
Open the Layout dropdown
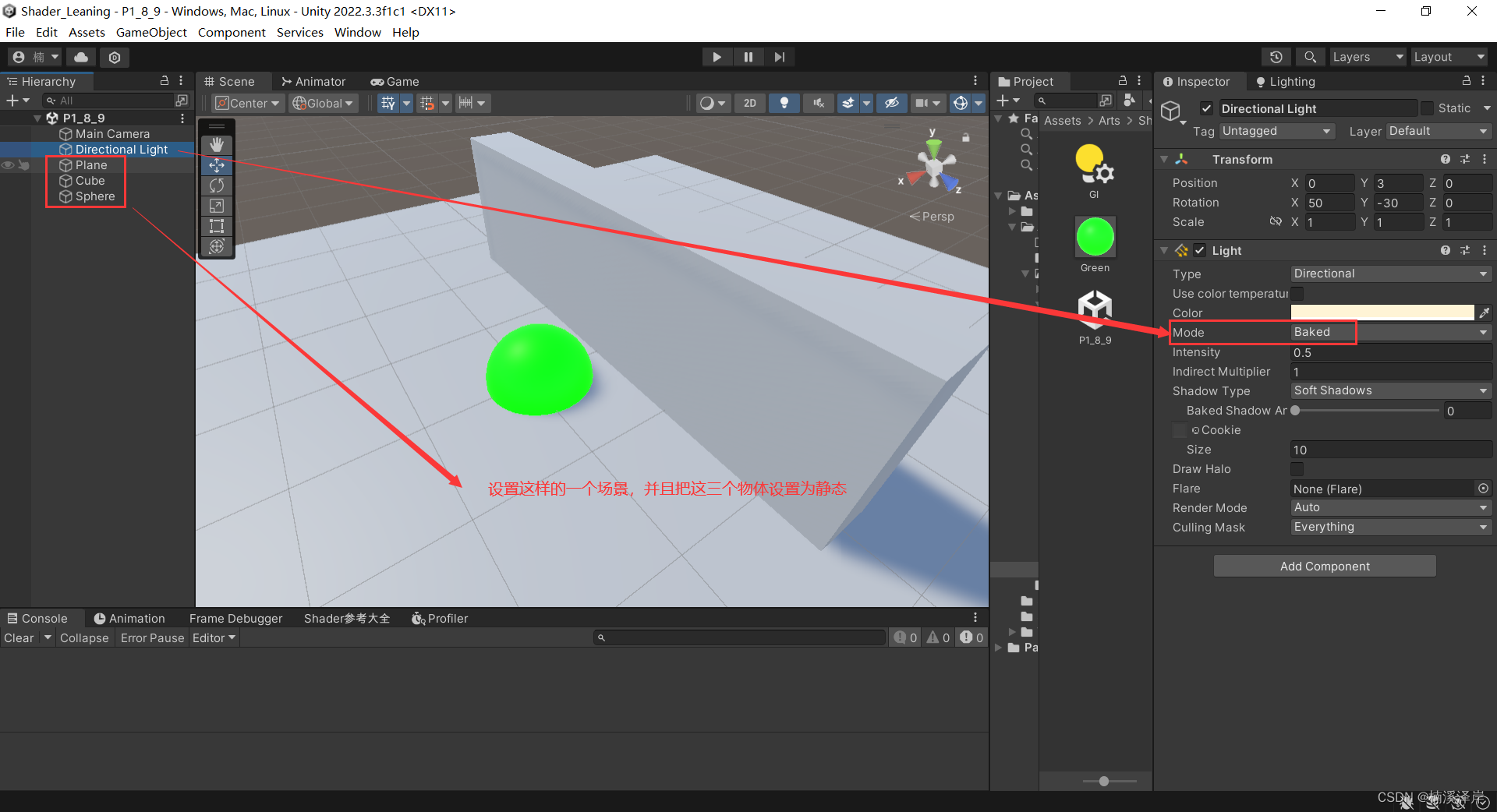pyautogui.click(x=1449, y=56)
